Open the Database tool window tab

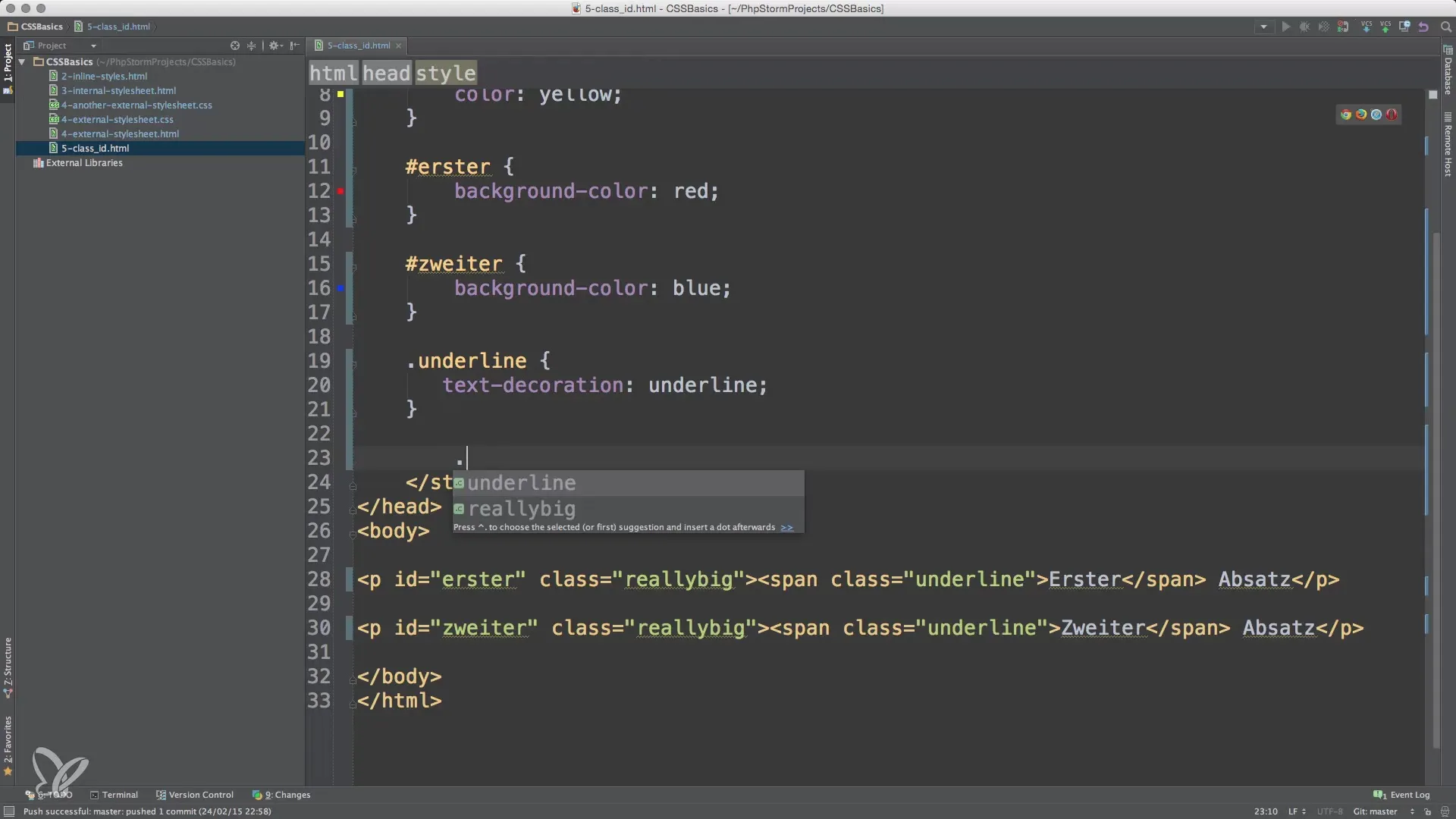pos(1448,71)
